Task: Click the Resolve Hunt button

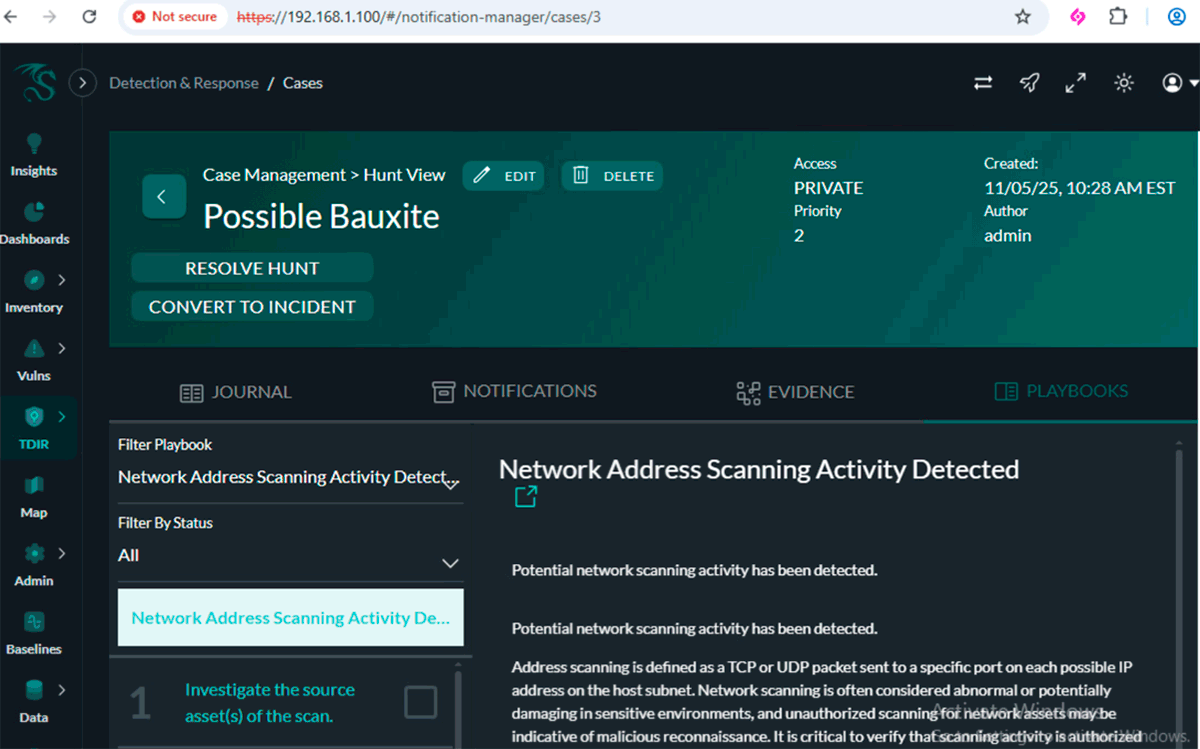Action: pyautogui.click(x=252, y=268)
